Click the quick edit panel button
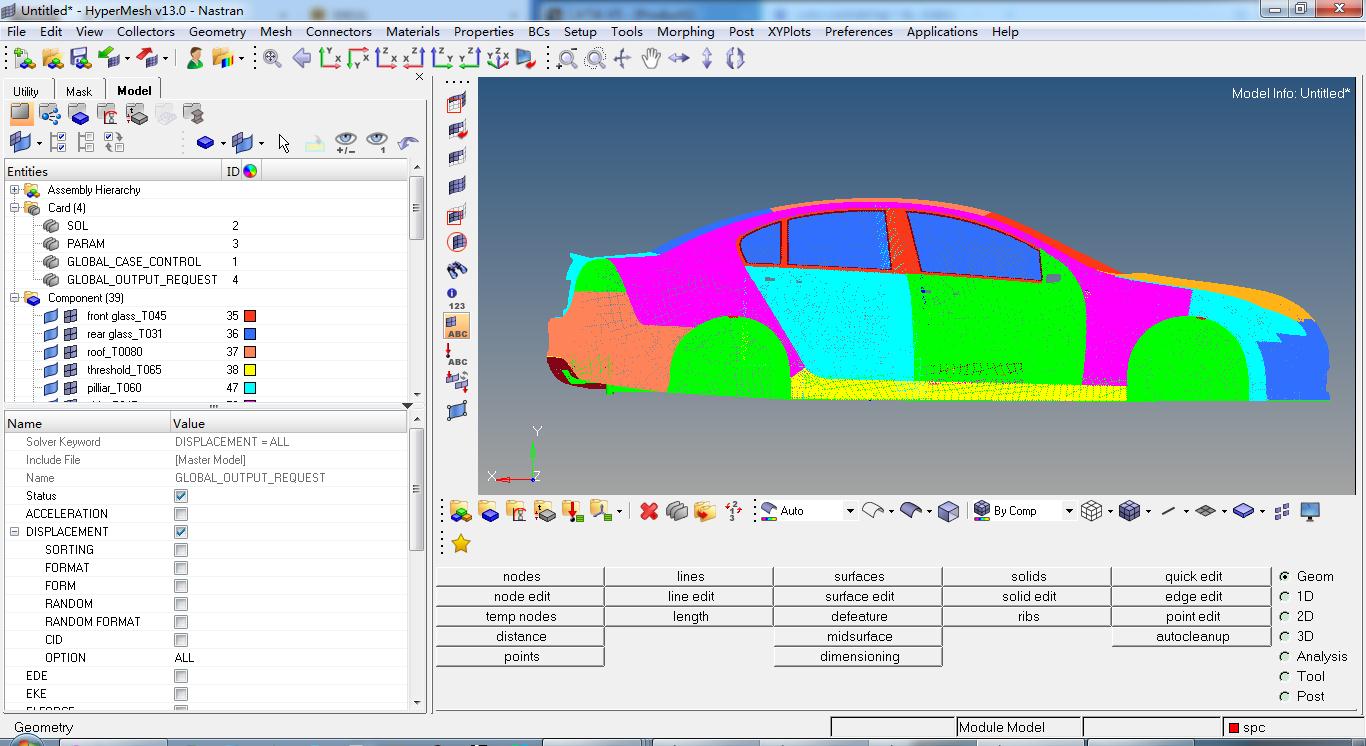Screen dimensions: 1366x746 pos(1193,576)
